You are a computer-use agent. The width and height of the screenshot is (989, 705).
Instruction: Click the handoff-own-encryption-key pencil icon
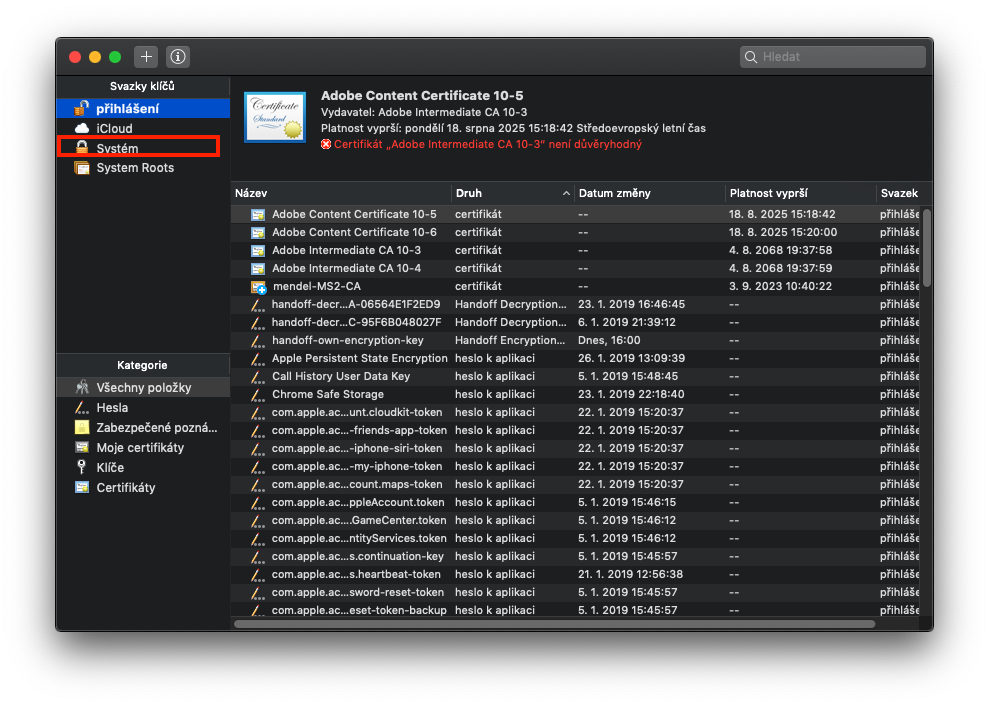[x=257, y=341]
